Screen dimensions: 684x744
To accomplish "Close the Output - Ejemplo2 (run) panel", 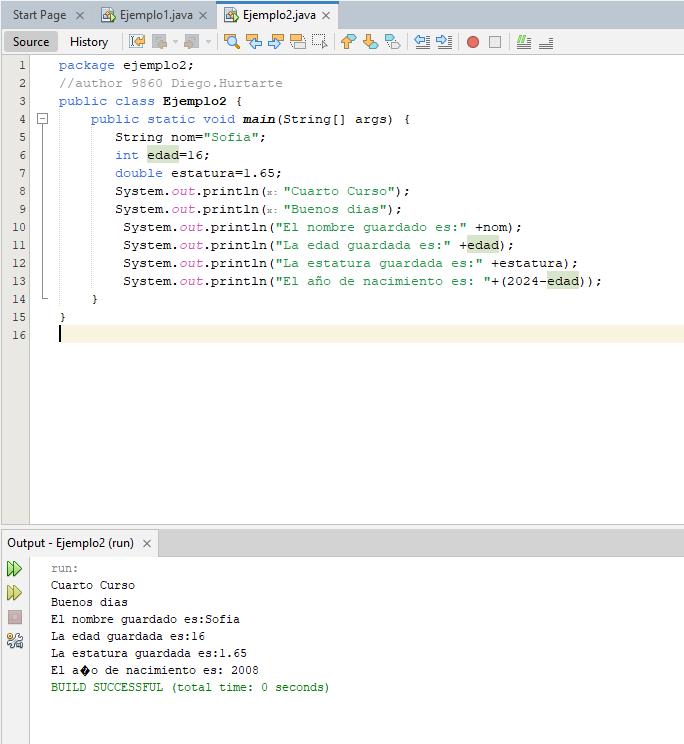I will point(147,543).
